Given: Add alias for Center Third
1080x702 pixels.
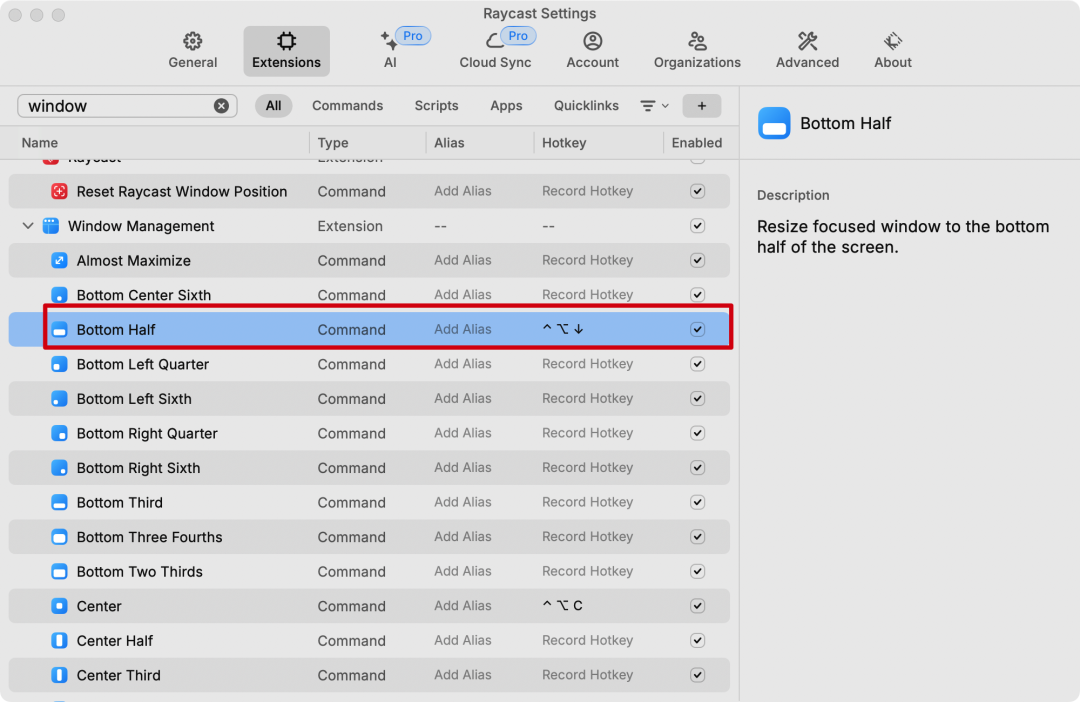Looking at the screenshot, I should [463, 675].
